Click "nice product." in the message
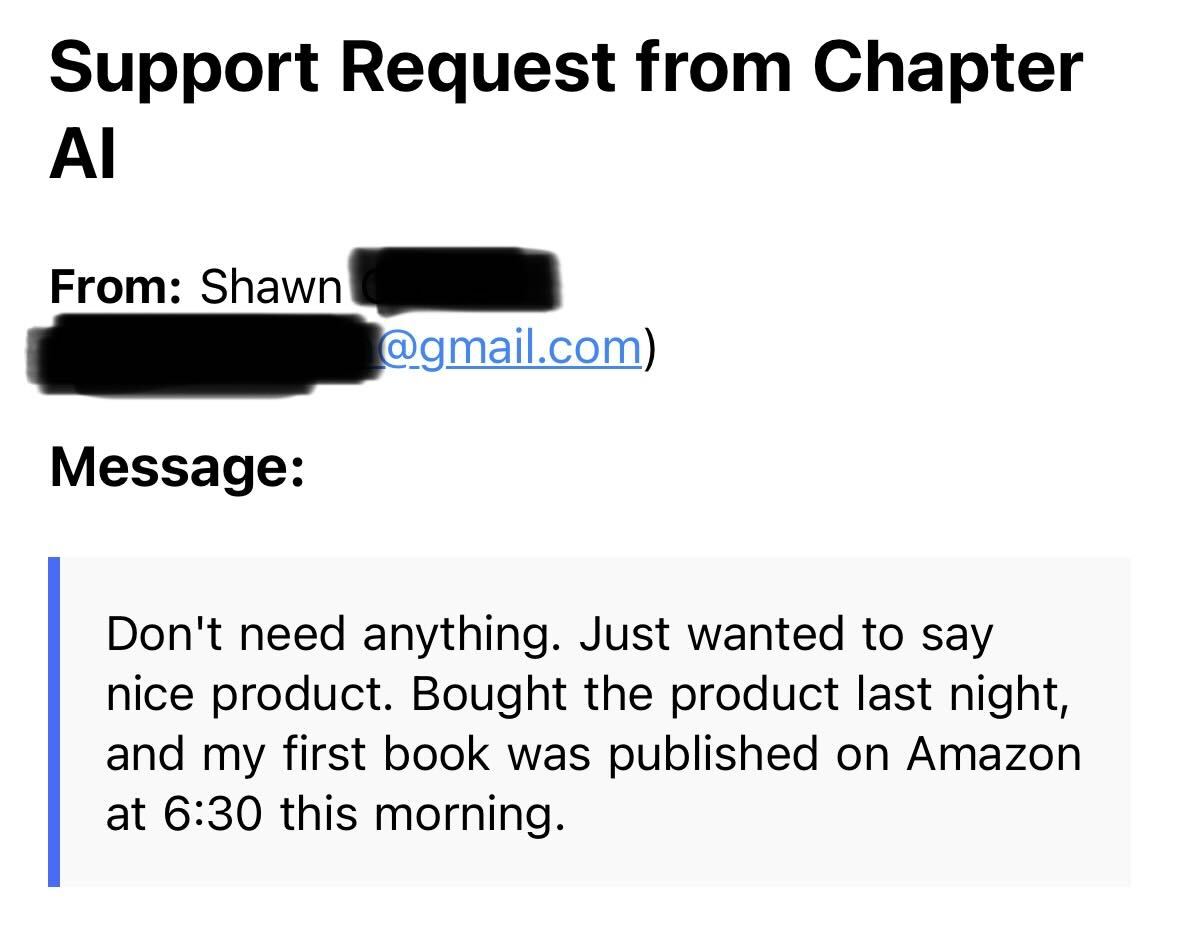 (250, 695)
